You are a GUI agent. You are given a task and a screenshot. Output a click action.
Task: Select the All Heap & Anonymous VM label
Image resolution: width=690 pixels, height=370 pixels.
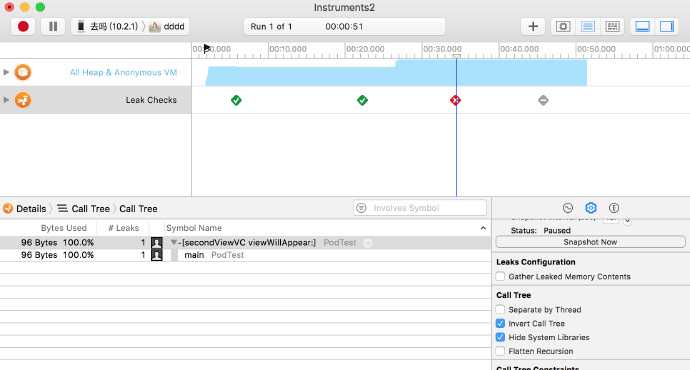[123, 73]
